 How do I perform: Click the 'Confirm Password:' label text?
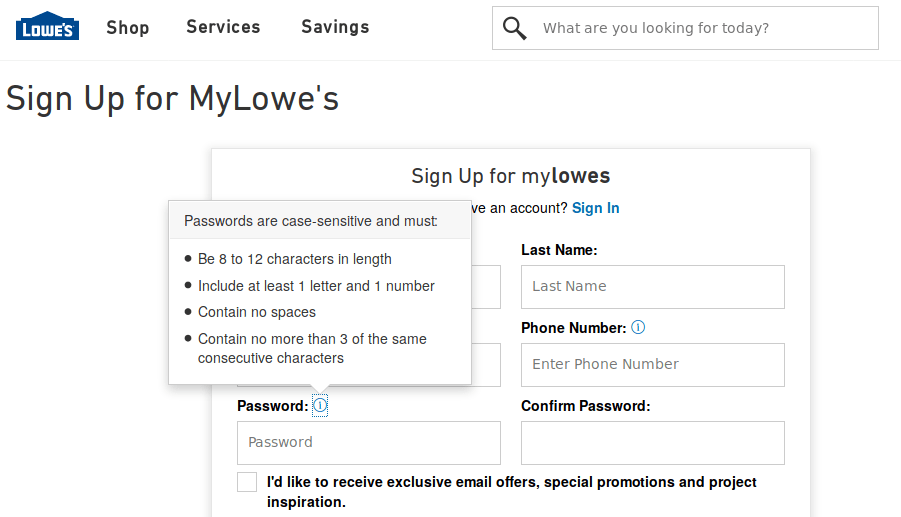(585, 406)
